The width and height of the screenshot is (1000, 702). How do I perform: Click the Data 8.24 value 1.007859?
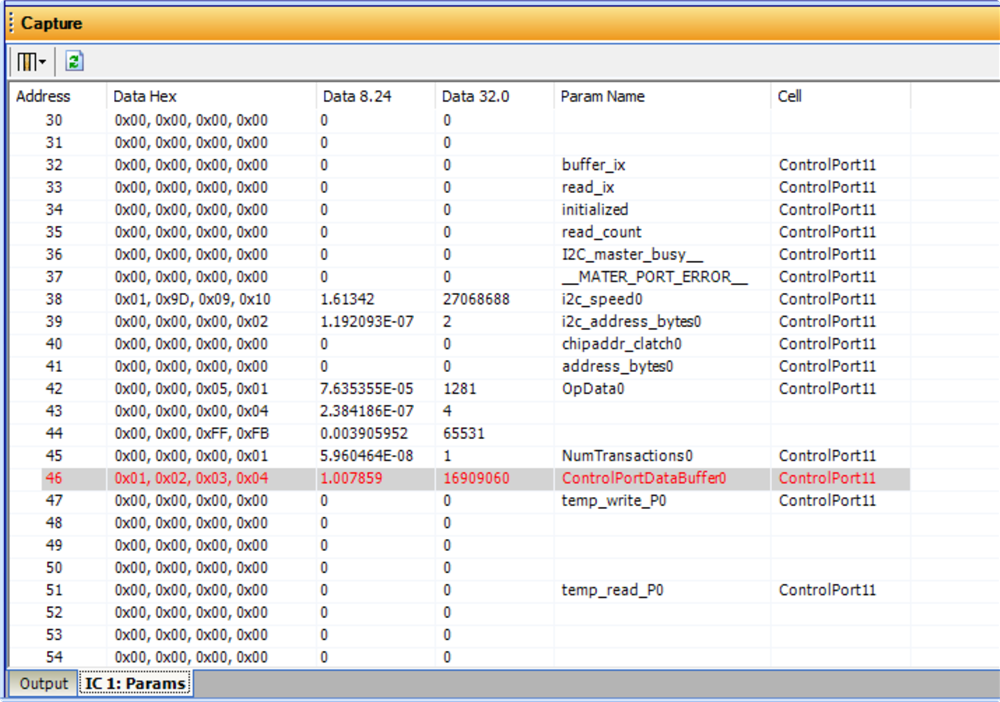click(x=351, y=478)
